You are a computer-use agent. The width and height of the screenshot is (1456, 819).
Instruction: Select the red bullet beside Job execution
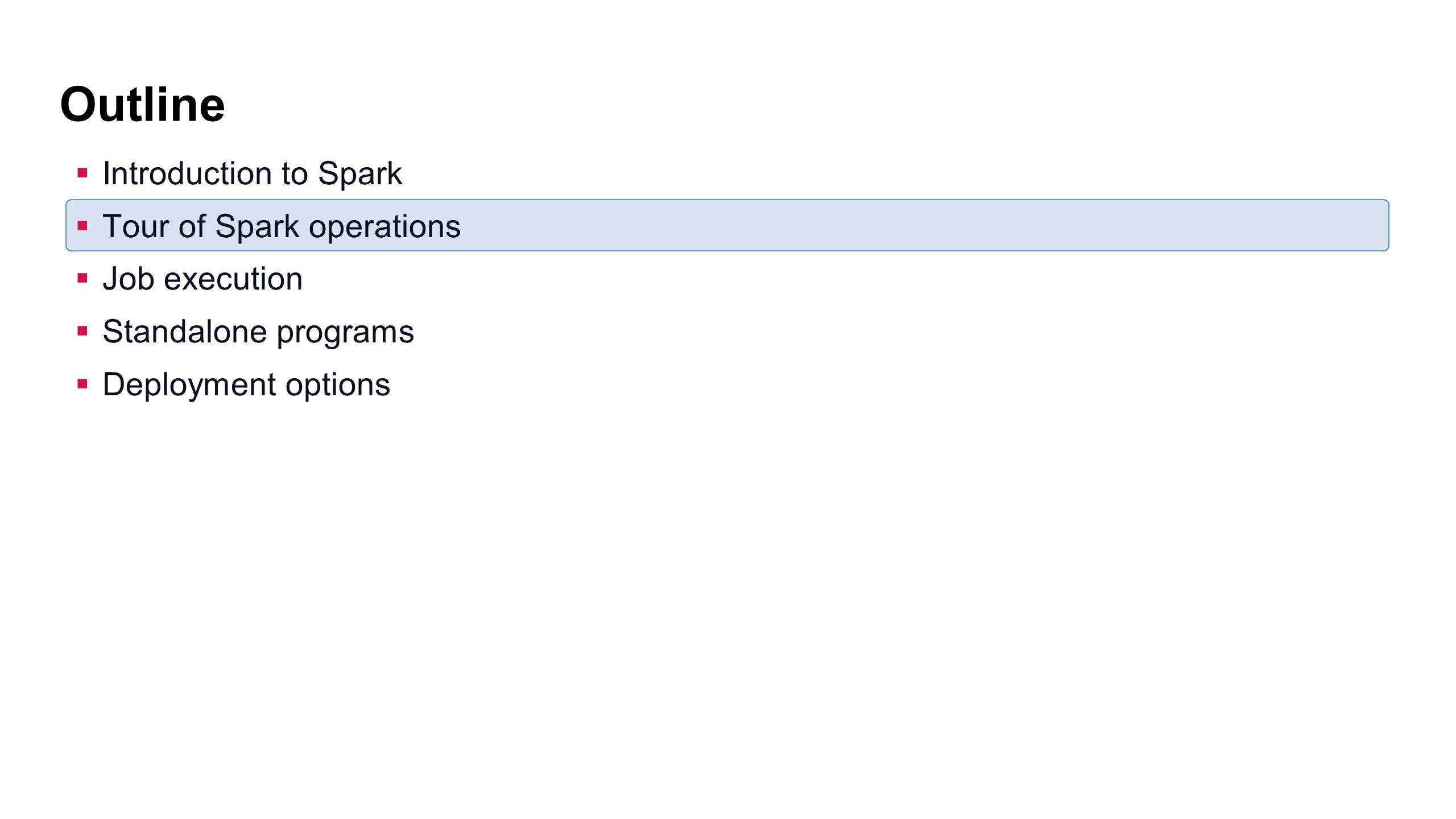point(82,278)
